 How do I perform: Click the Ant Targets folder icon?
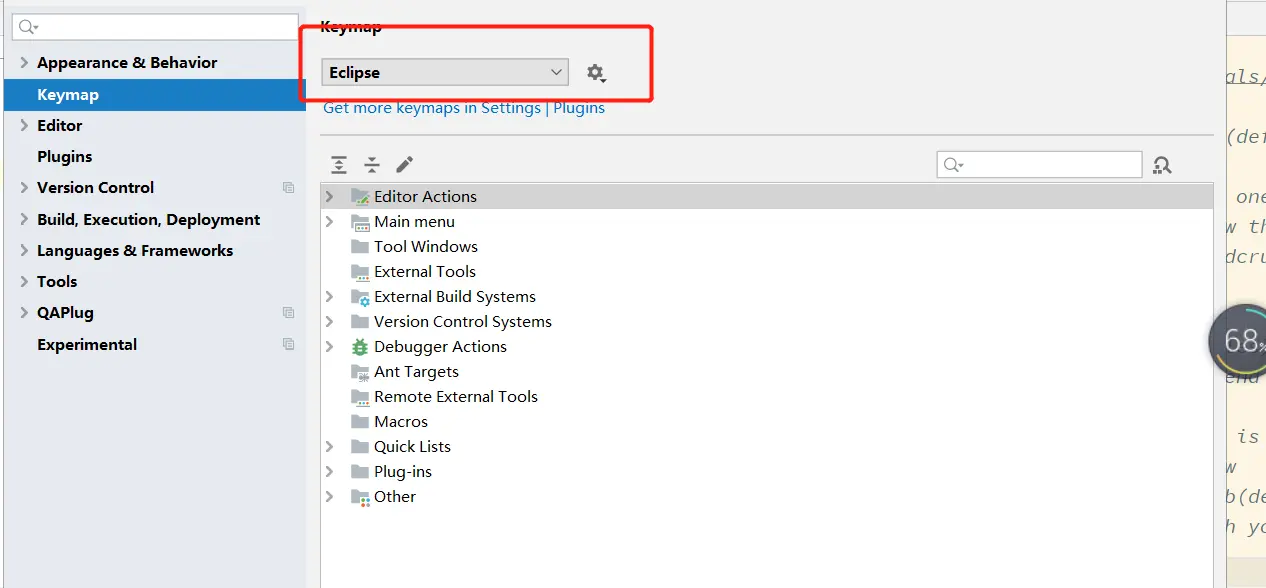pos(360,372)
